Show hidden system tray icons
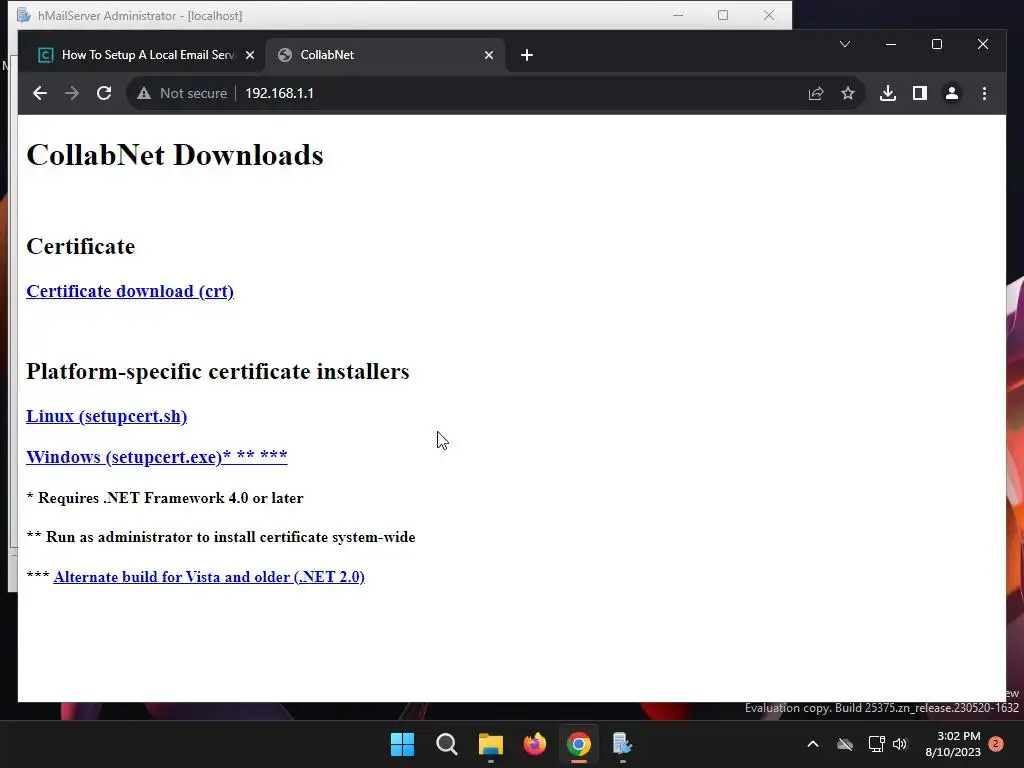1024x768 pixels. tap(813, 744)
